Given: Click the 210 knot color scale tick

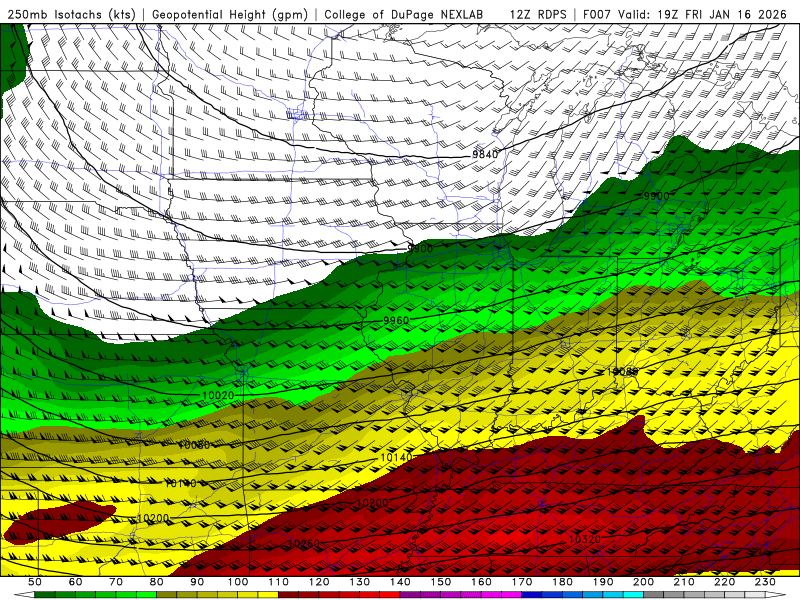Looking at the screenshot, I should pyautogui.click(x=684, y=582).
